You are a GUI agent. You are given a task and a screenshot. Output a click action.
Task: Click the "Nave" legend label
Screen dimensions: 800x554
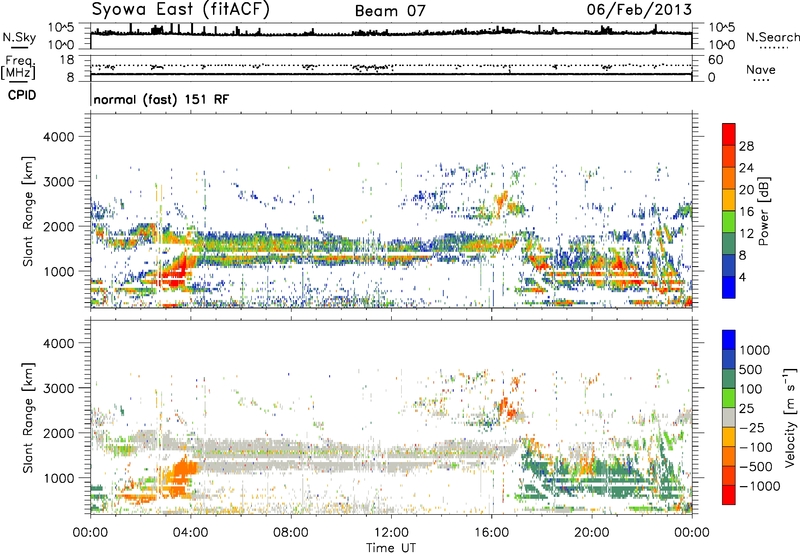(x=761, y=69)
